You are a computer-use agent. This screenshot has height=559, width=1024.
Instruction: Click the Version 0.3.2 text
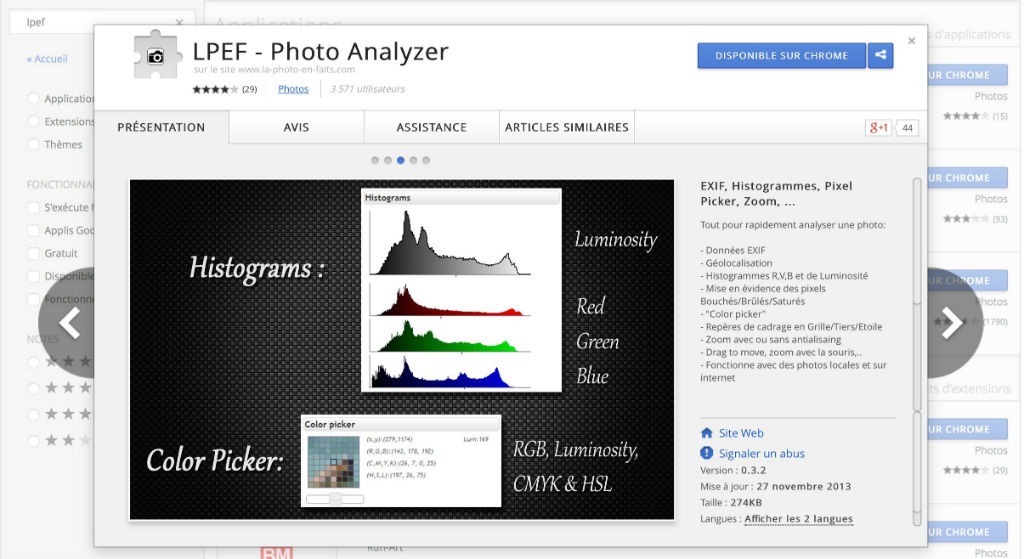click(x=733, y=470)
